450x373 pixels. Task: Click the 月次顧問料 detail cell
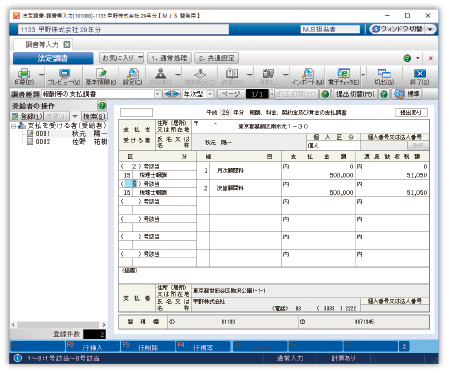(x=245, y=171)
